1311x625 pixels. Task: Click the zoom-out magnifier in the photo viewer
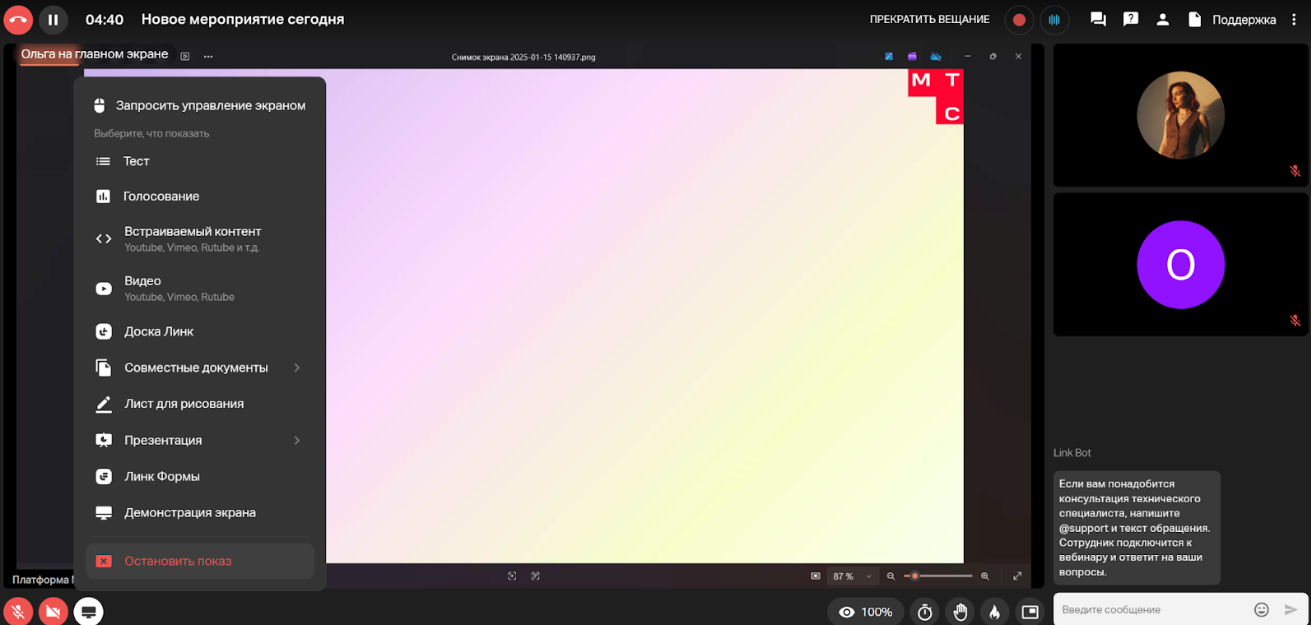(891, 576)
